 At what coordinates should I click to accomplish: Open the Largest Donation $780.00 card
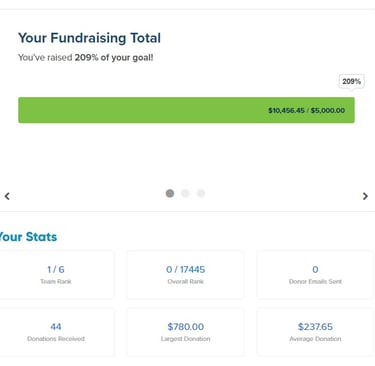[x=185, y=332]
